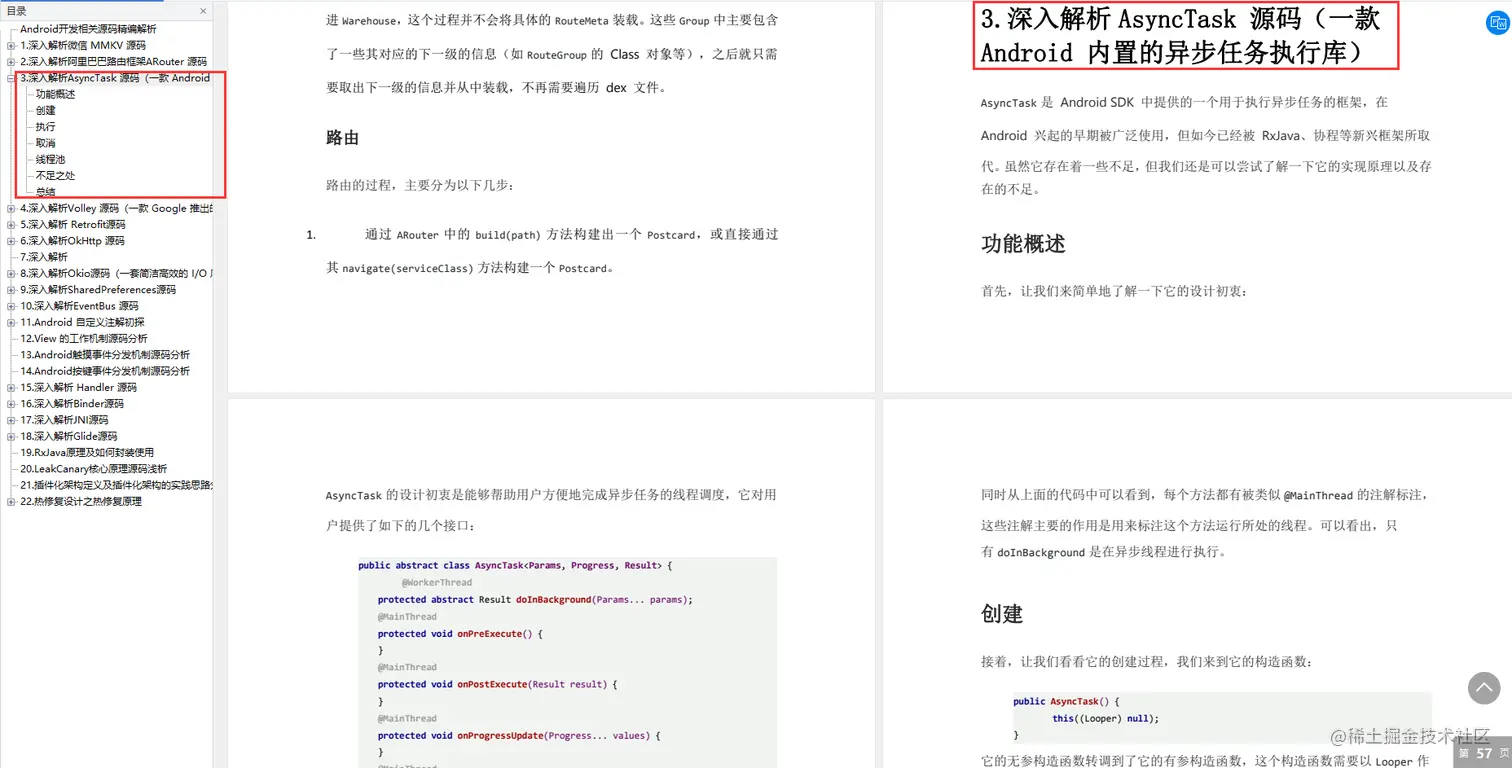
Task: Expand chapter 4 深入解析Volley 源码
Action: click(x=10, y=208)
